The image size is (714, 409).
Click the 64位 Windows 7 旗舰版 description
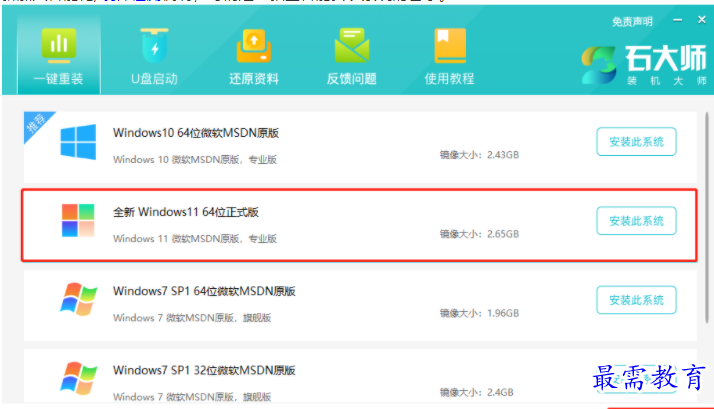tap(192, 318)
